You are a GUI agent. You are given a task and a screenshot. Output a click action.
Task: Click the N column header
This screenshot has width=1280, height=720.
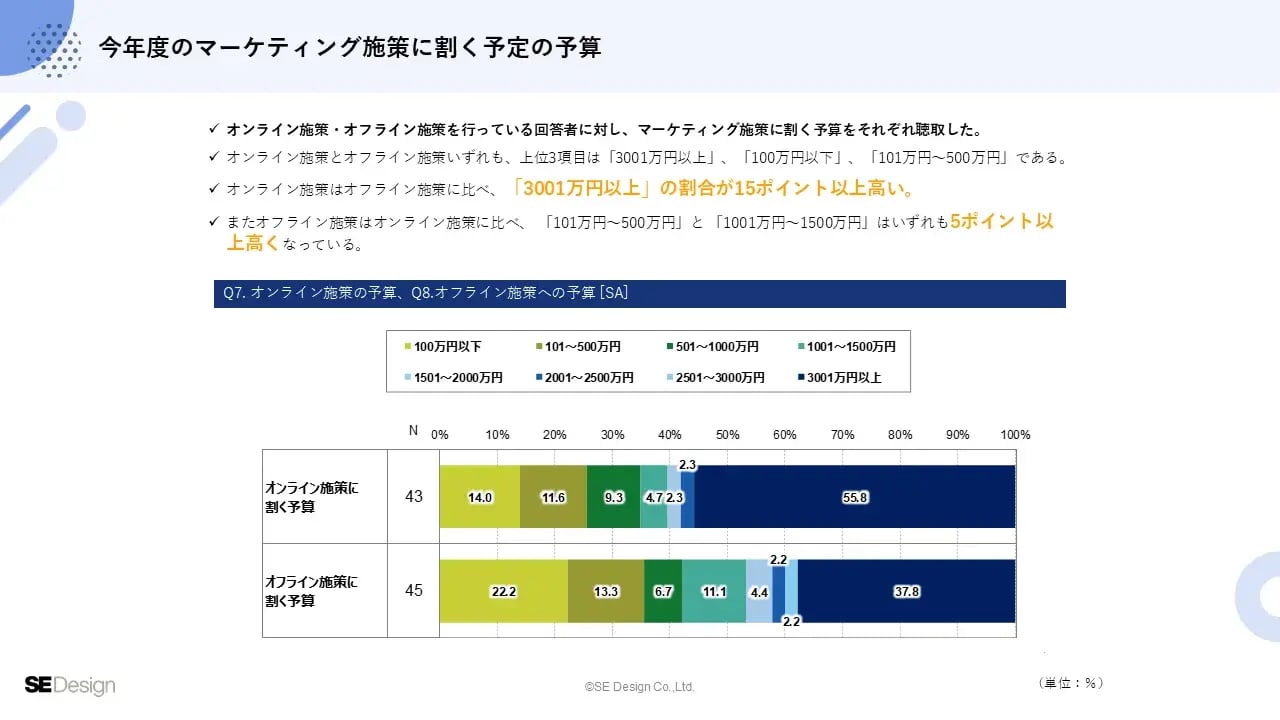pos(413,430)
